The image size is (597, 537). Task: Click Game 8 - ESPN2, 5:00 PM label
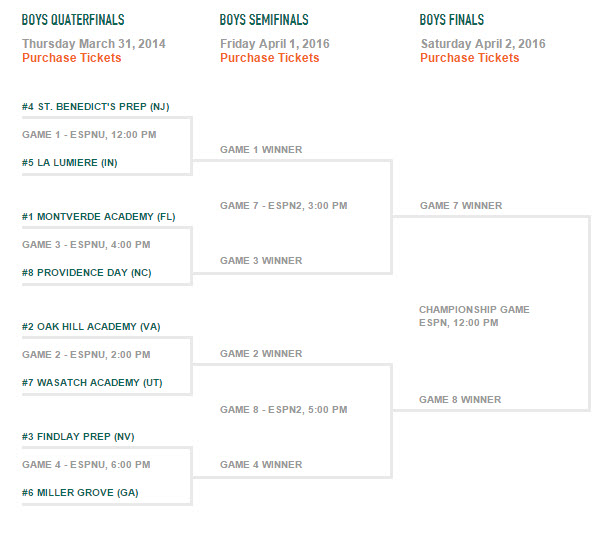pos(284,410)
